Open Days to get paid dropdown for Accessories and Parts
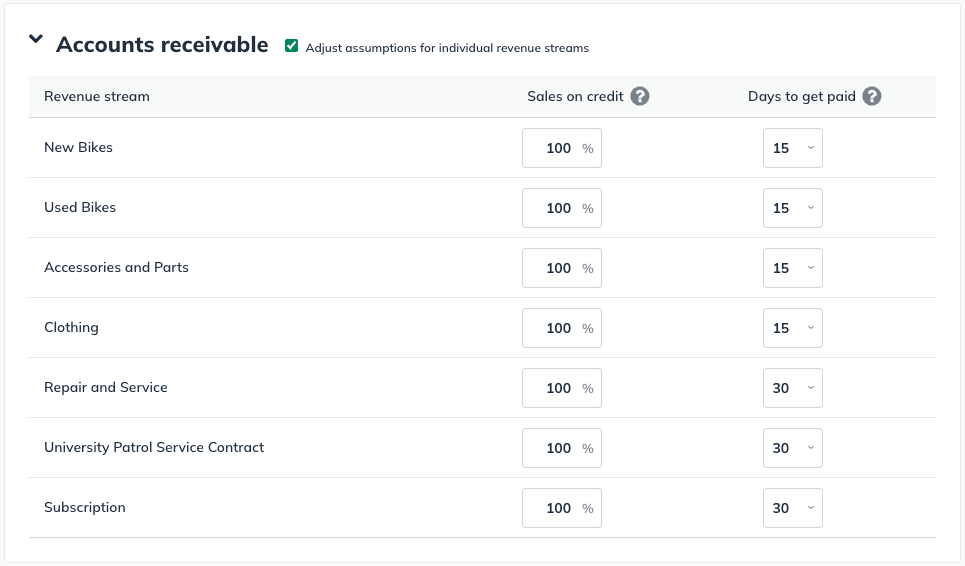The image size is (965, 566). (792, 268)
